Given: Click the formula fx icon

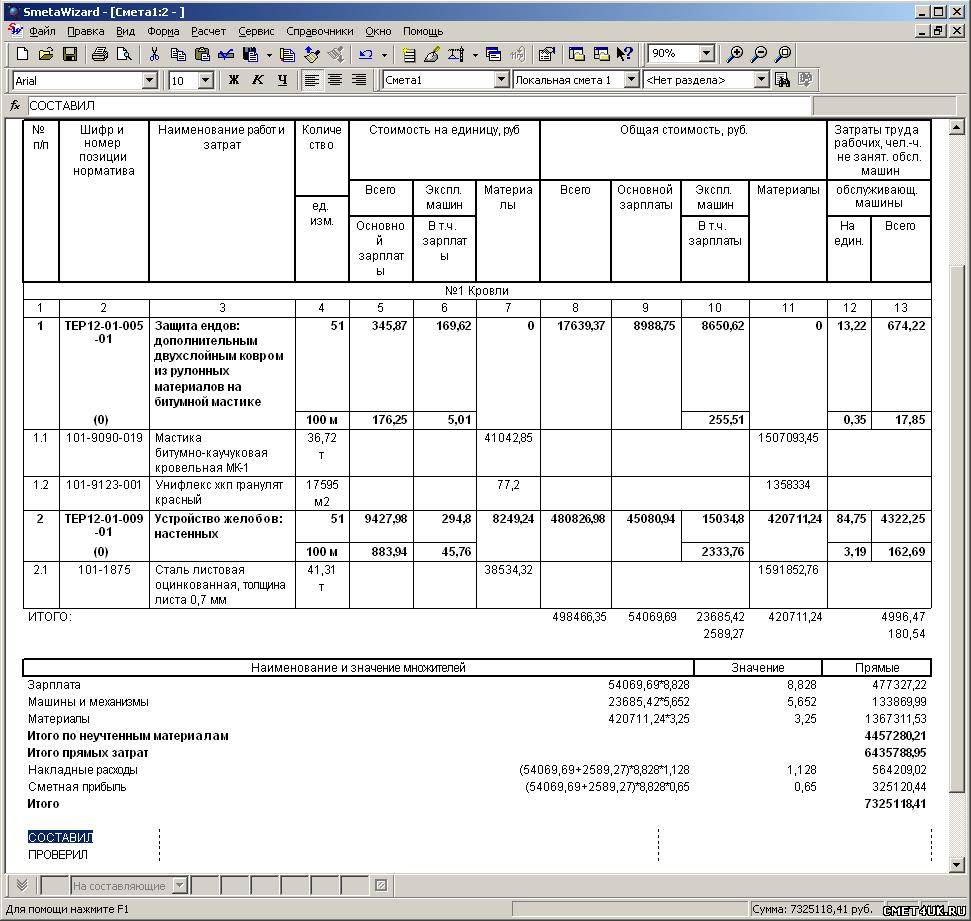Looking at the screenshot, I should point(15,106).
